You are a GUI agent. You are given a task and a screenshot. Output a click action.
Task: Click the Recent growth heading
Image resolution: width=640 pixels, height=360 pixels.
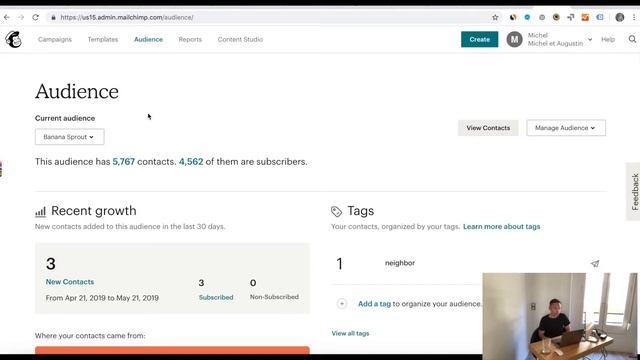[x=94, y=211]
